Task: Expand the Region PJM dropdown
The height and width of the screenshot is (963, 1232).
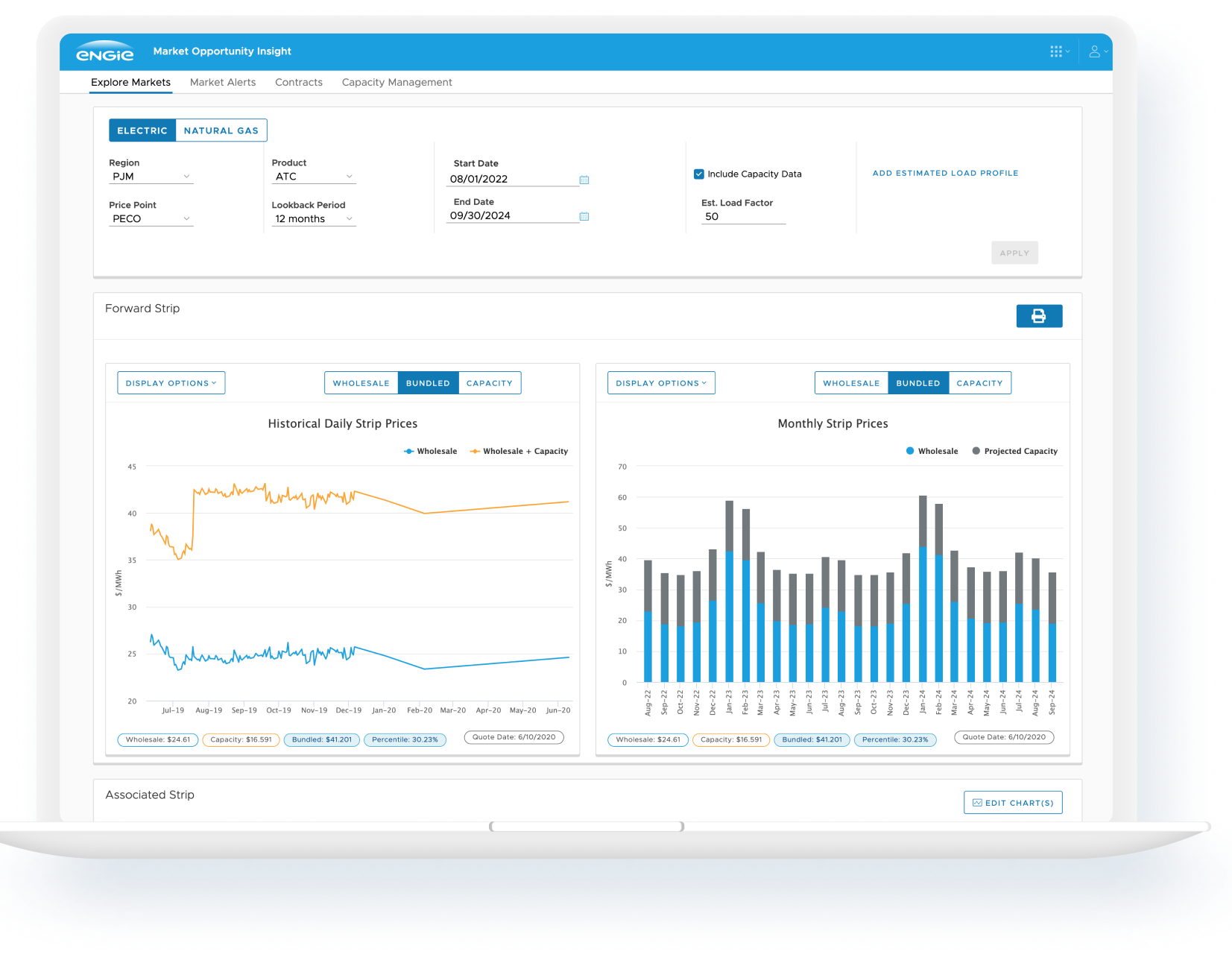Action: pyautogui.click(x=151, y=177)
